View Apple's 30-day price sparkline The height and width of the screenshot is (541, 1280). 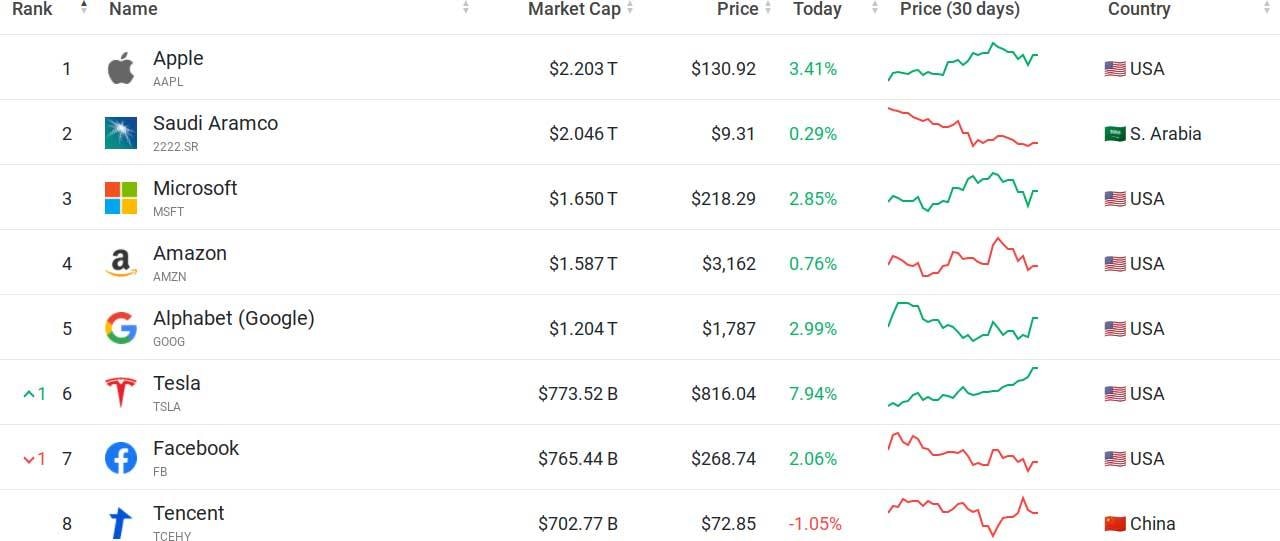pos(963,62)
